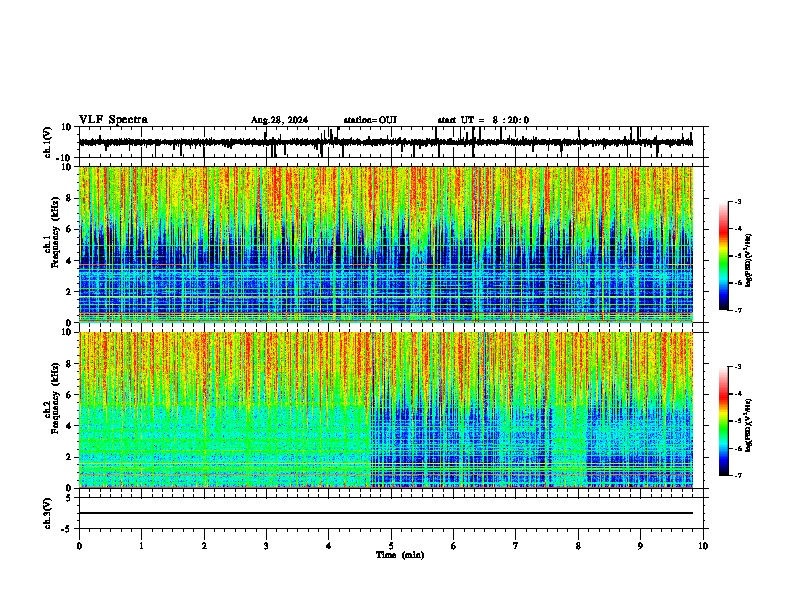
Task: Click time axis tick label "6"
Action: click(x=454, y=546)
